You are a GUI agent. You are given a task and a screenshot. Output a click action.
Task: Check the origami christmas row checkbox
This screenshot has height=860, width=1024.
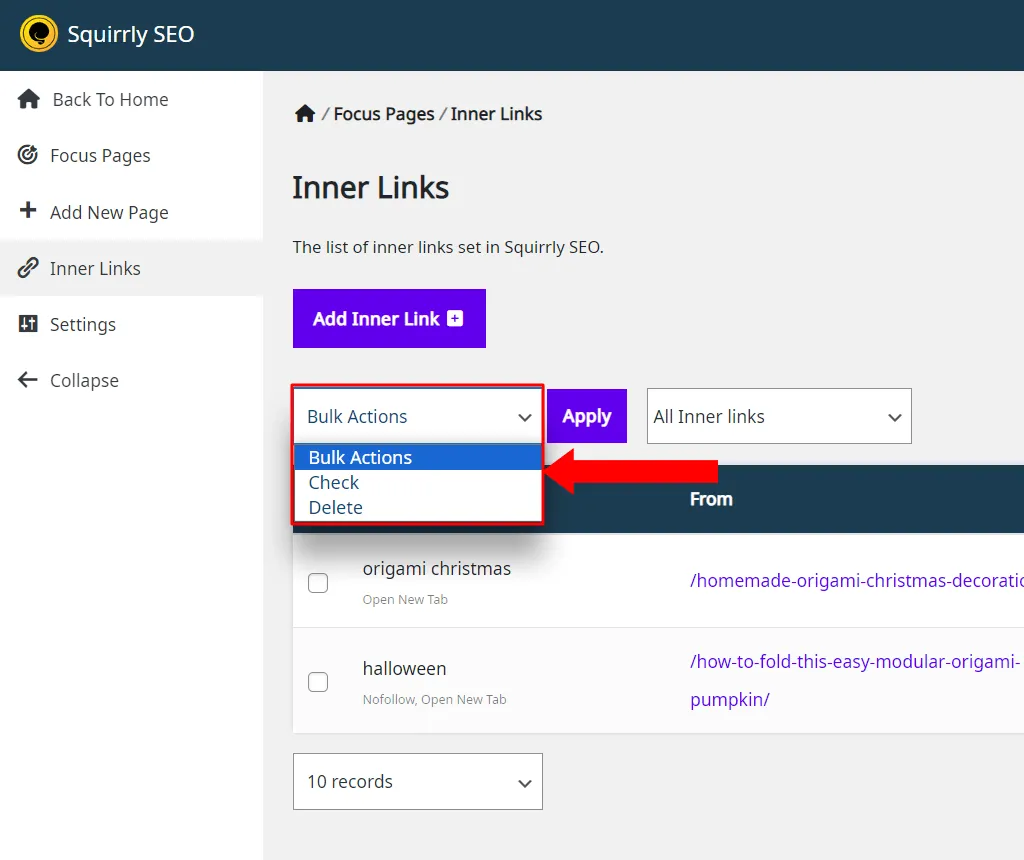[x=318, y=582]
